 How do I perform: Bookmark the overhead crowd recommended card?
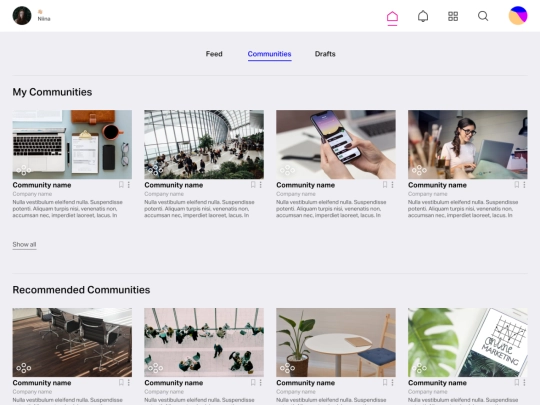pyautogui.click(x=253, y=382)
